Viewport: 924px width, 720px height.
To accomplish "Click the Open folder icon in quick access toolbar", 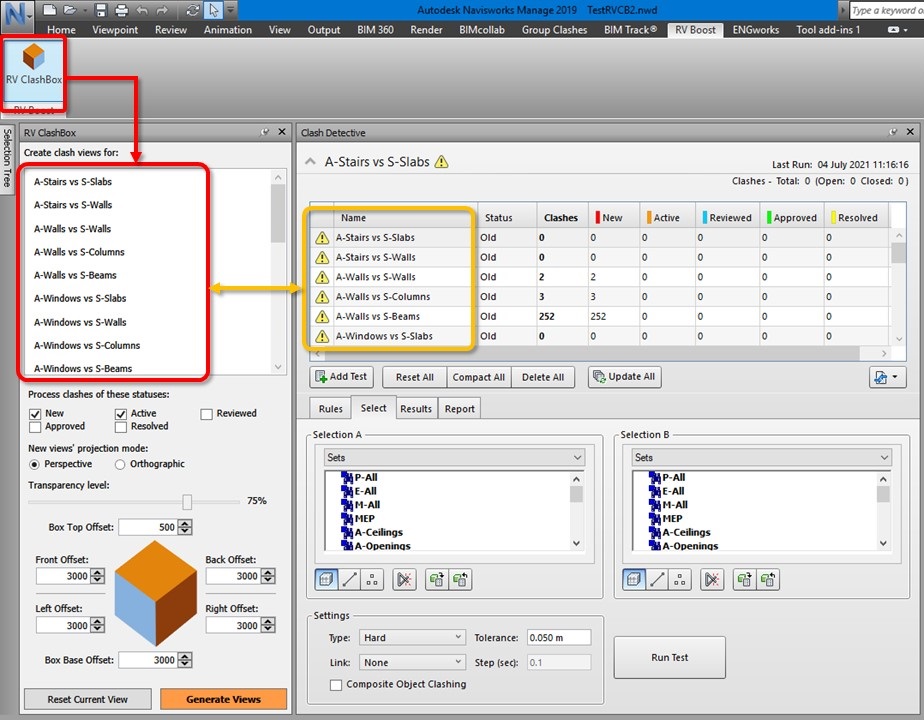I will tap(71, 10).
